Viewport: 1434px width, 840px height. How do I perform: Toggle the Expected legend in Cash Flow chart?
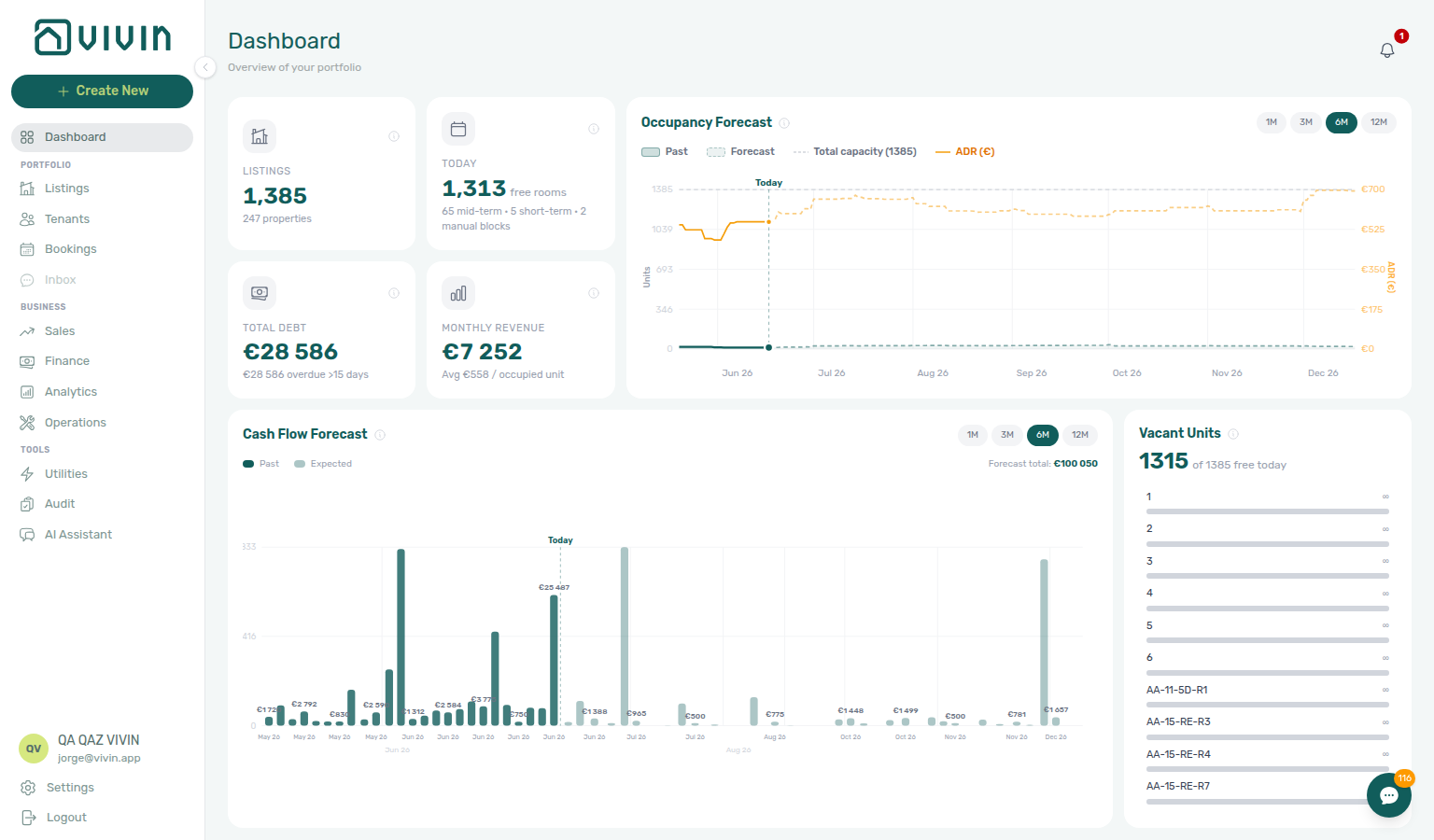pyautogui.click(x=323, y=464)
